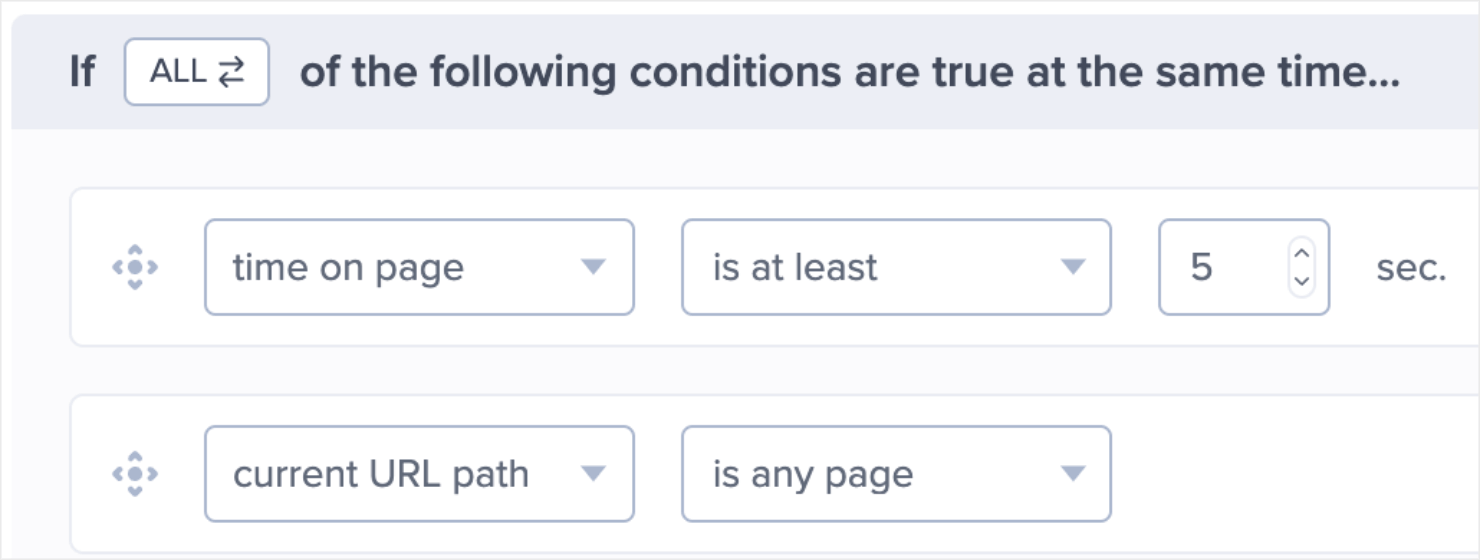Grab the drag handle for current URL path row

click(135, 474)
